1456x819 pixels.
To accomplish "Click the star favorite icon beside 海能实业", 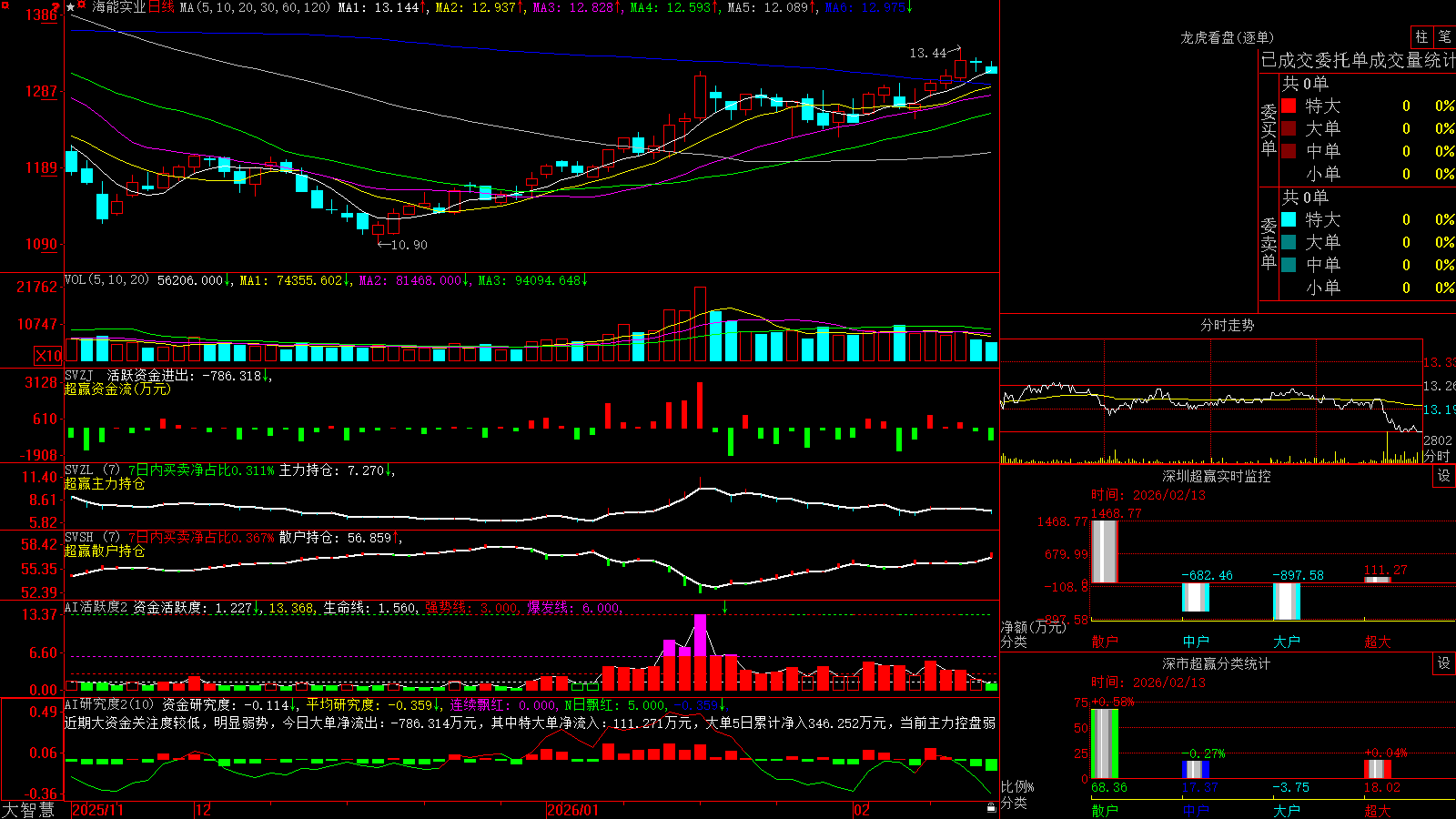I will click(x=70, y=6).
